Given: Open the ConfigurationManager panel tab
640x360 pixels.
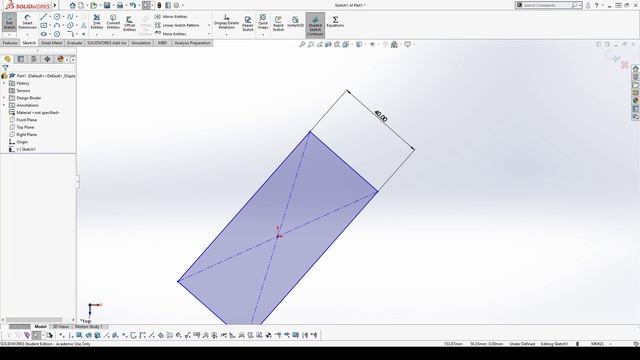Looking at the screenshot, I should tap(34, 59).
